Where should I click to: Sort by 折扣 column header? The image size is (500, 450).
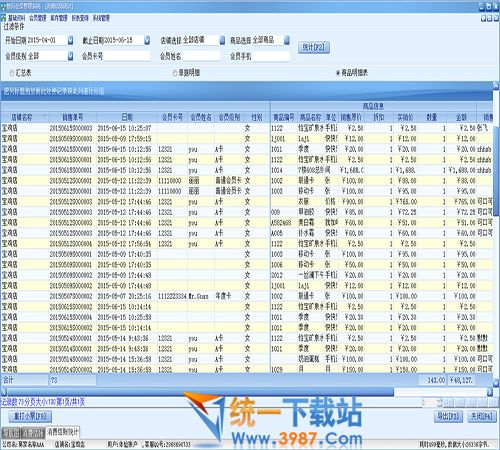(x=379, y=117)
